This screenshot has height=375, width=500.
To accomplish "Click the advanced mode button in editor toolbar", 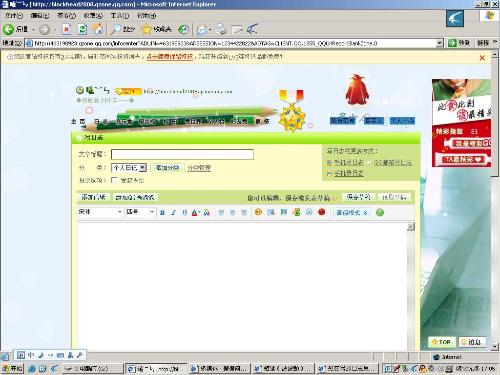I will click(x=352, y=212).
